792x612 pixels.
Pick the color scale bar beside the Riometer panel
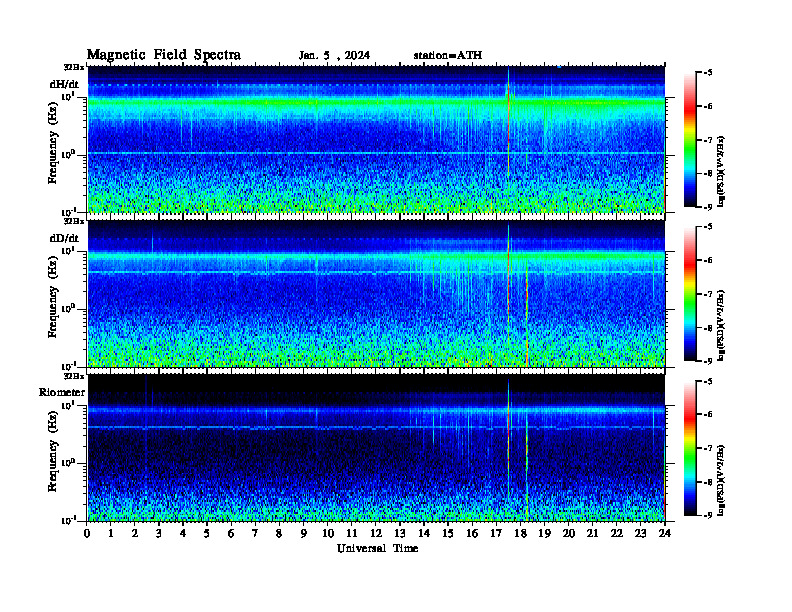(x=690, y=448)
